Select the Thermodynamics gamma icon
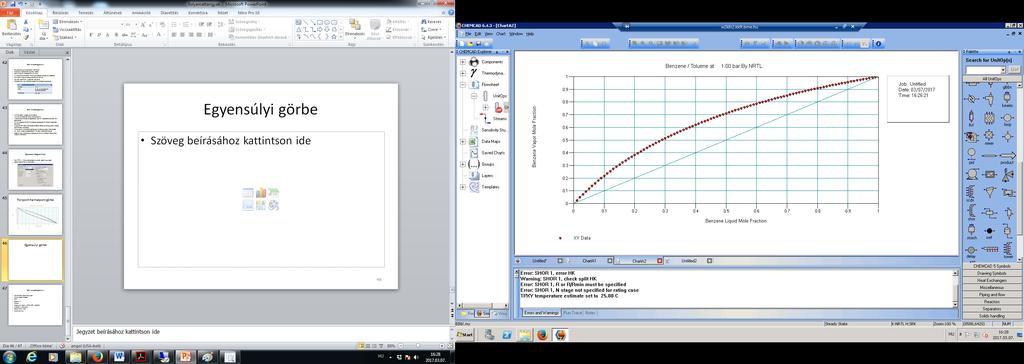 (474, 73)
